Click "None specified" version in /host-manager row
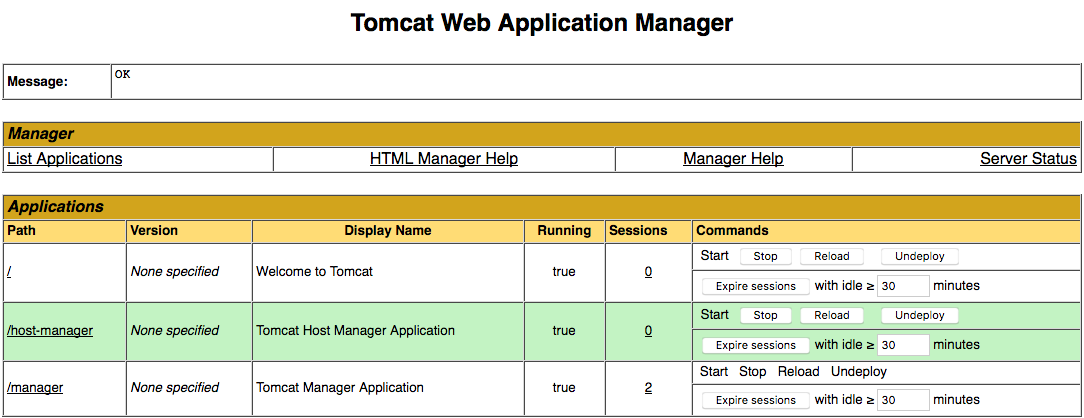The width and height of the screenshot is (1084, 418). [175, 331]
